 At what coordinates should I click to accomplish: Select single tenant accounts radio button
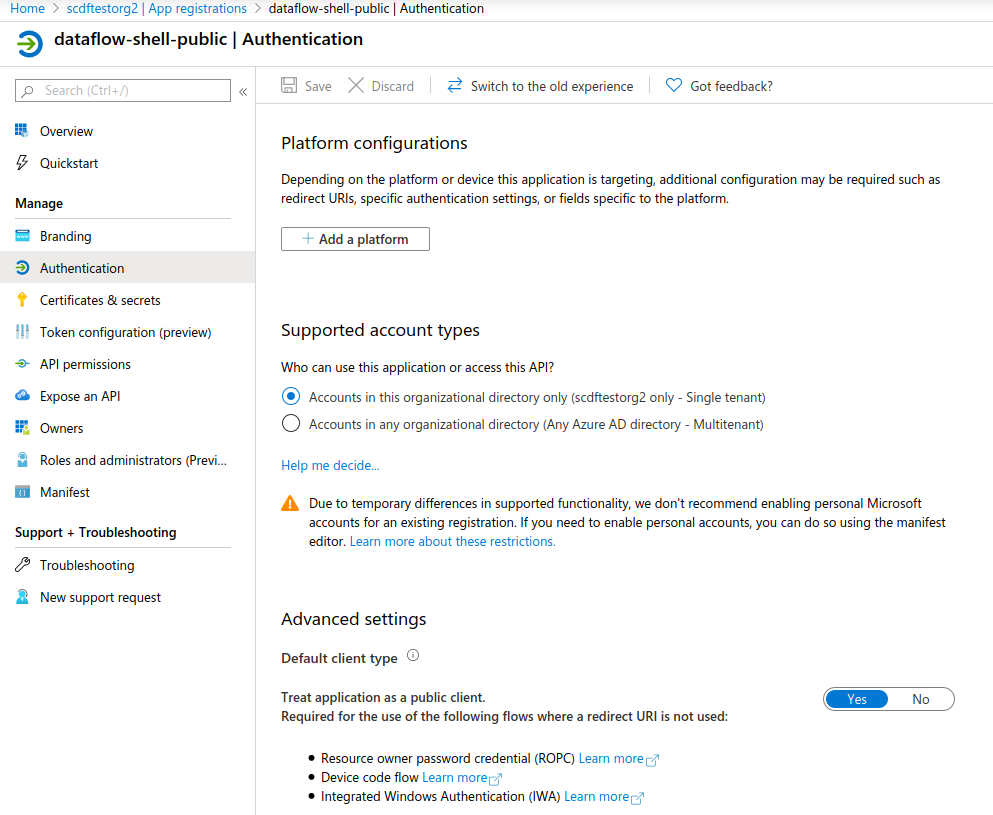(x=291, y=397)
